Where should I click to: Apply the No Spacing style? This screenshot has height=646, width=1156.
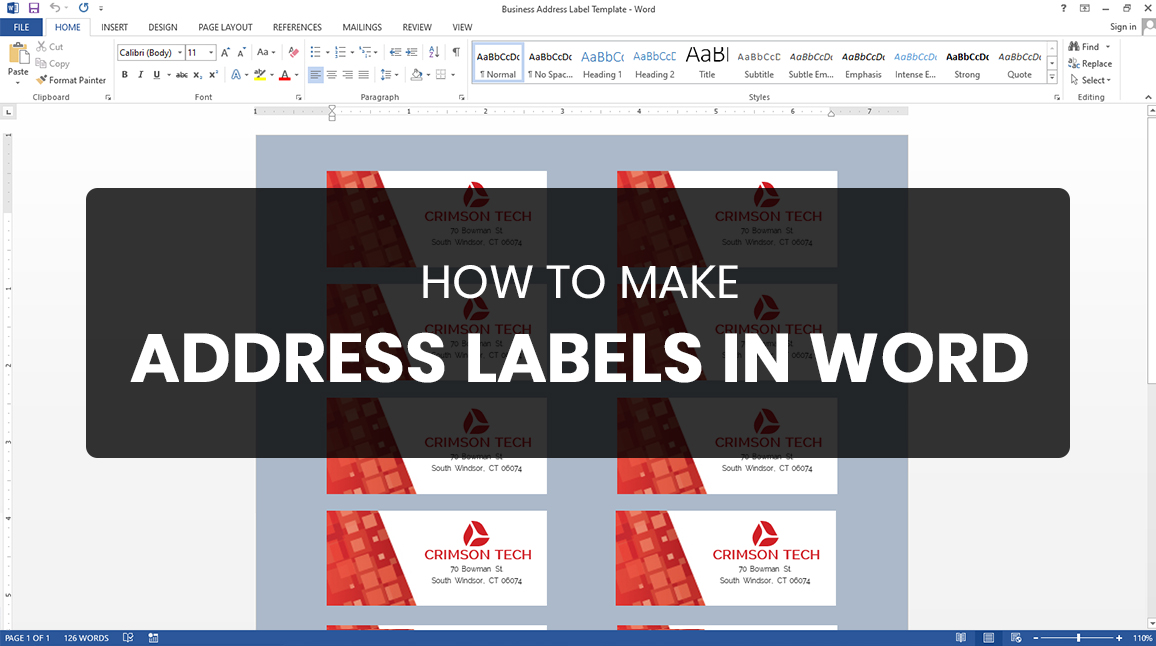point(550,63)
